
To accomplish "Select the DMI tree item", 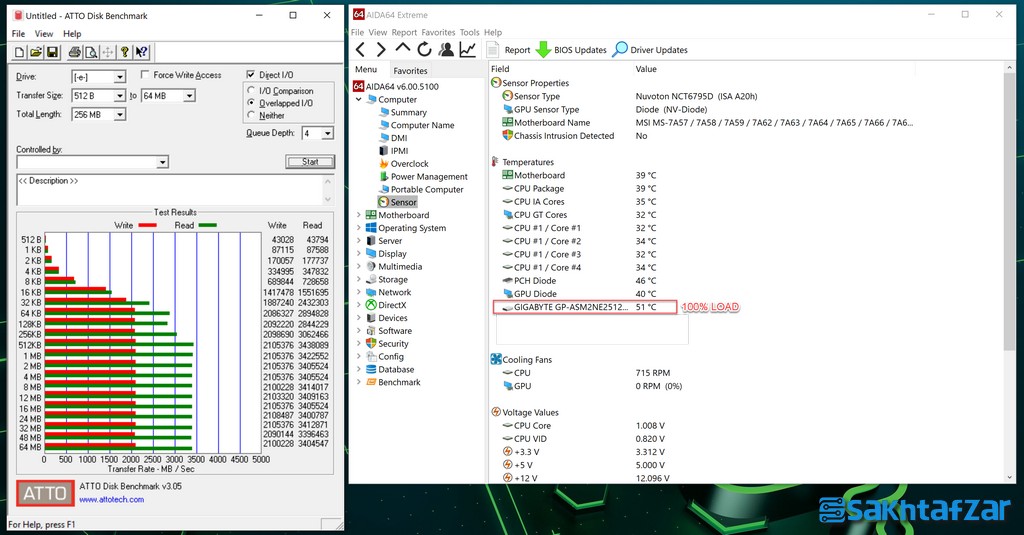I will [393, 138].
